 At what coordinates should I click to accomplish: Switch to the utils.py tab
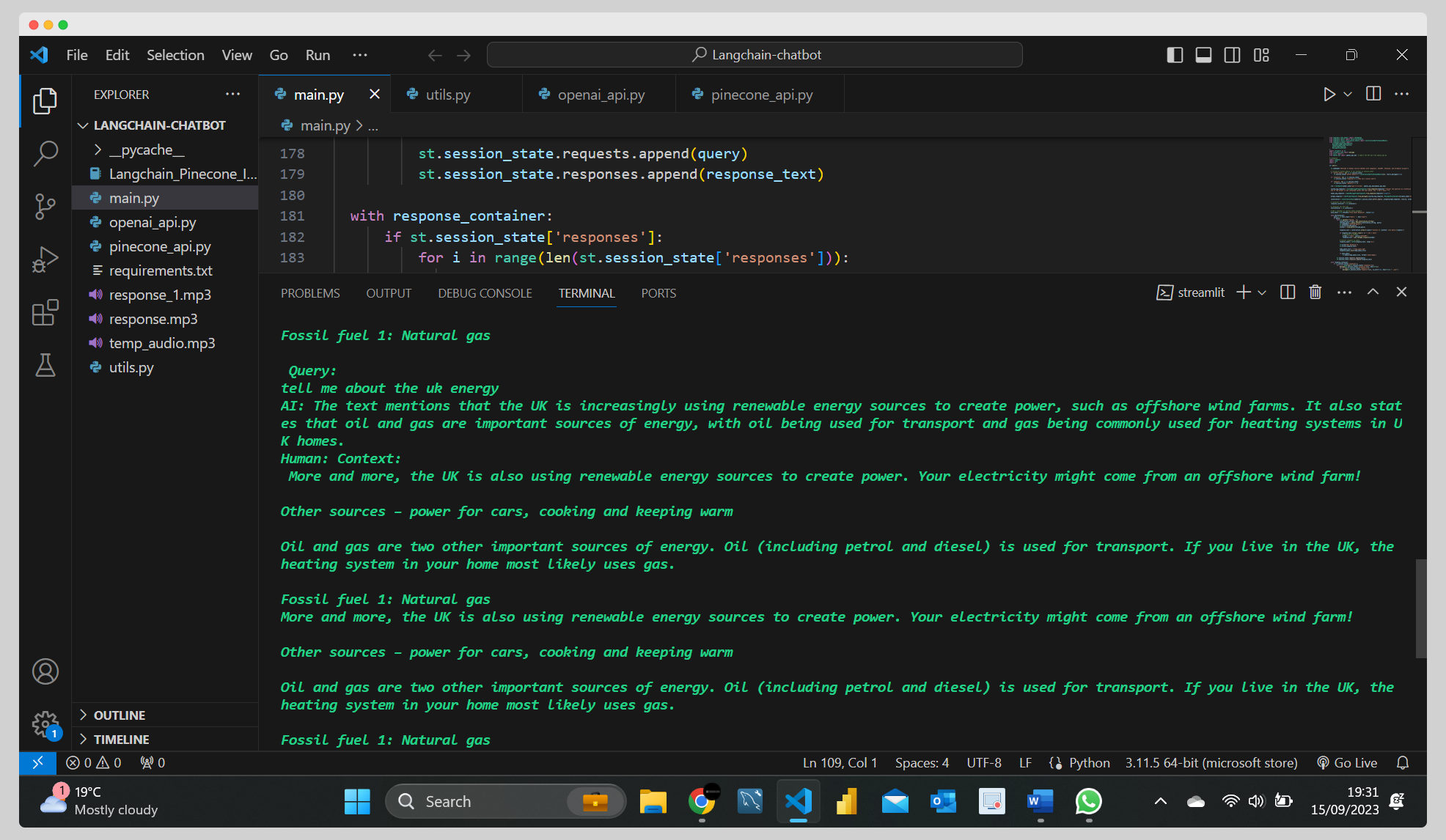pyautogui.click(x=447, y=94)
